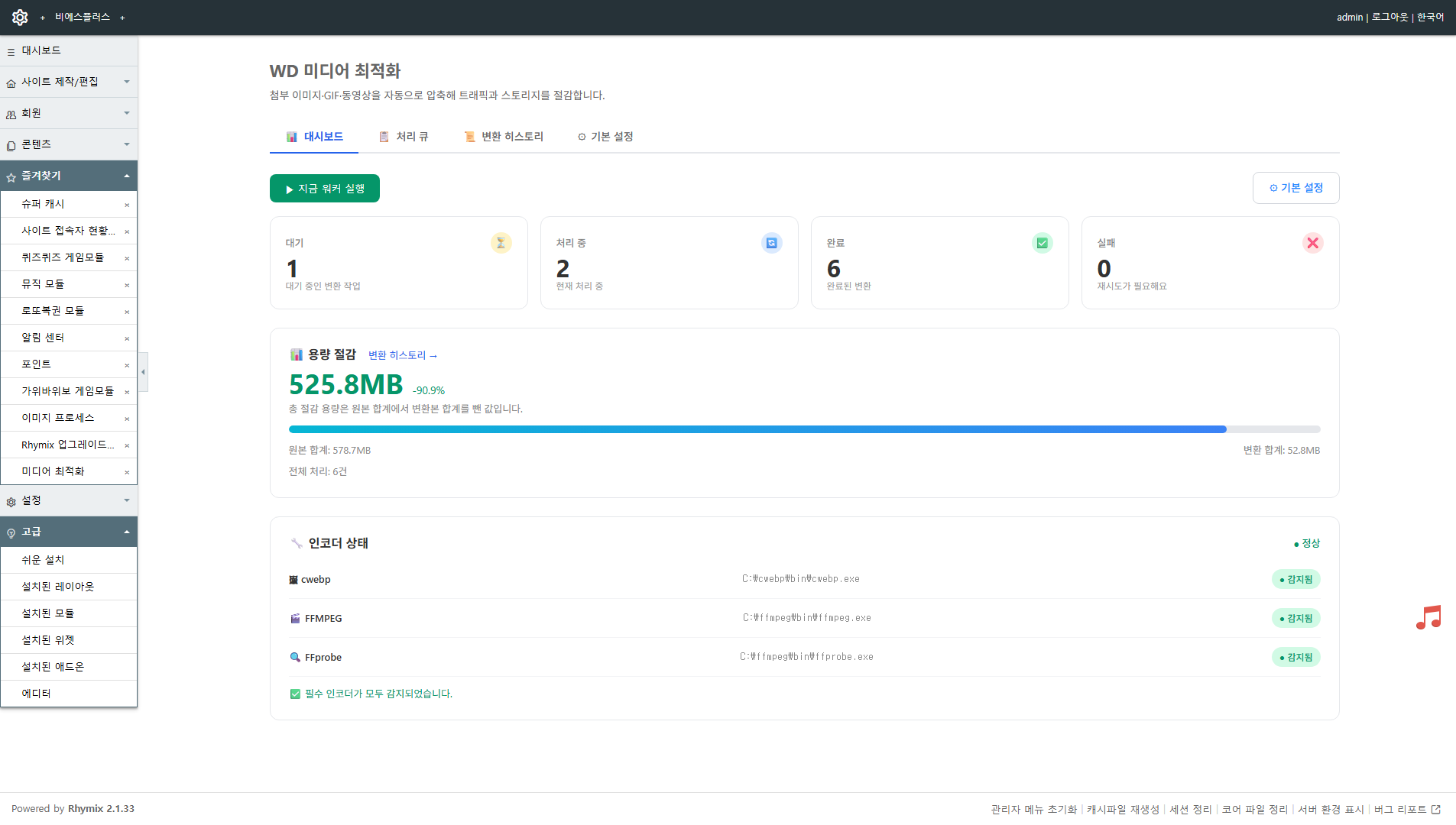Remove 뮤직 모듈 from favorites

[x=127, y=285]
